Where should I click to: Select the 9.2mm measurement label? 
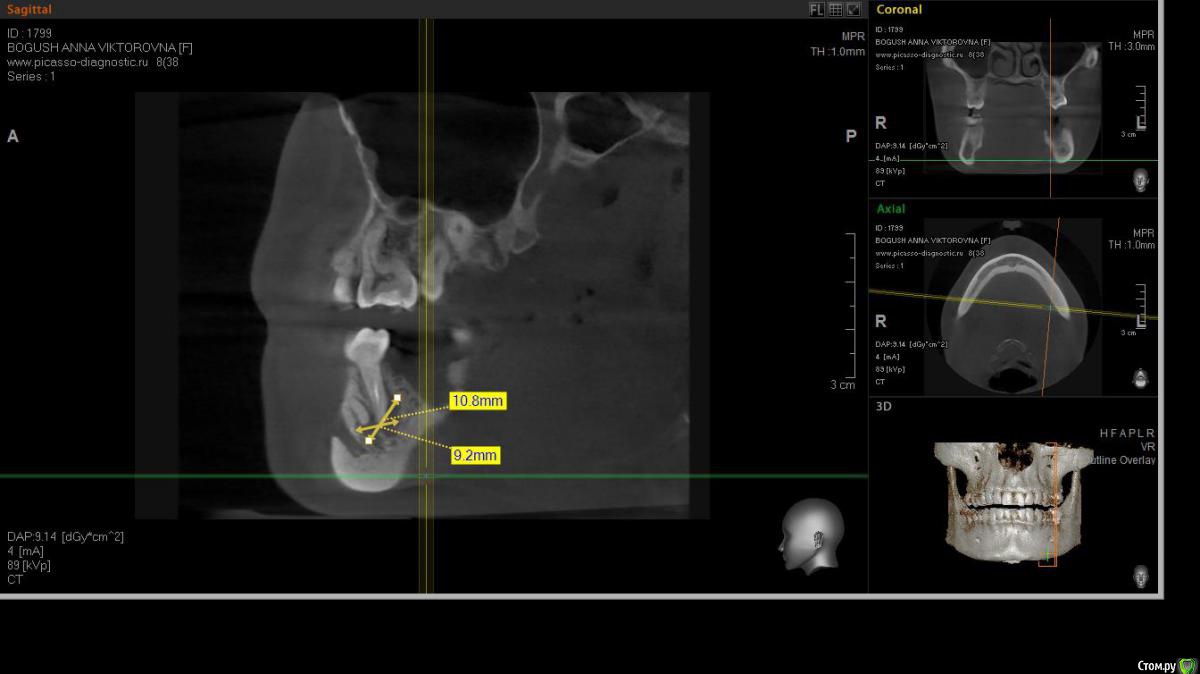coord(475,455)
